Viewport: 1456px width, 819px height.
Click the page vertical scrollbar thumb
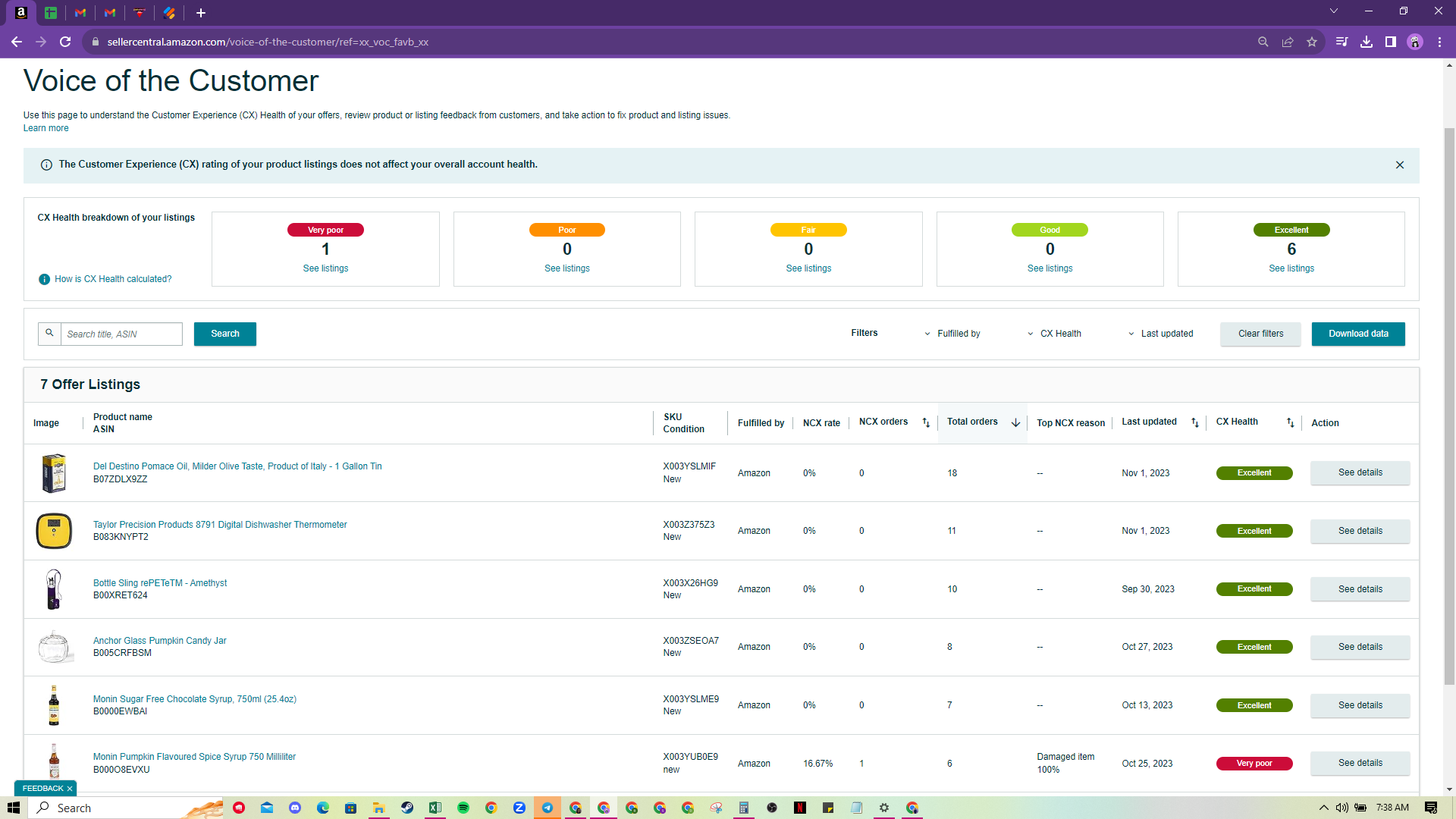pyautogui.click(x=1449, y=406)
